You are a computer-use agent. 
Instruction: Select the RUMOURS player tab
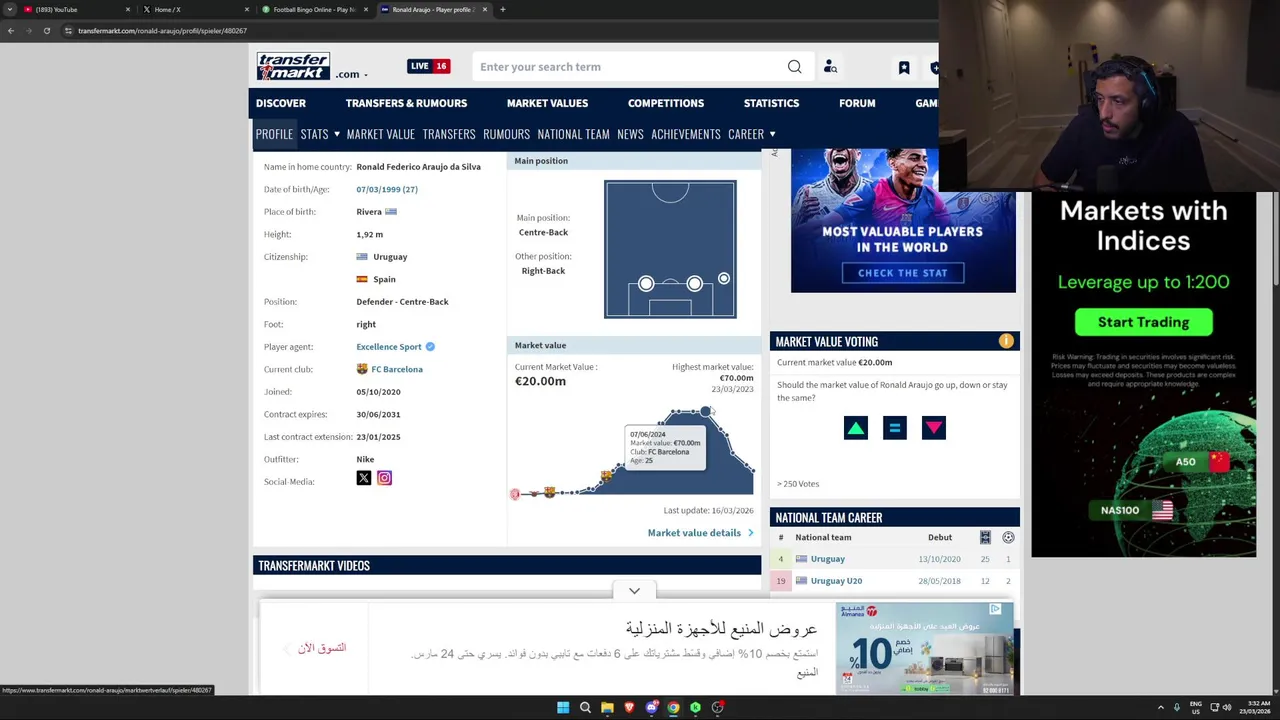[x=506, y=134]
